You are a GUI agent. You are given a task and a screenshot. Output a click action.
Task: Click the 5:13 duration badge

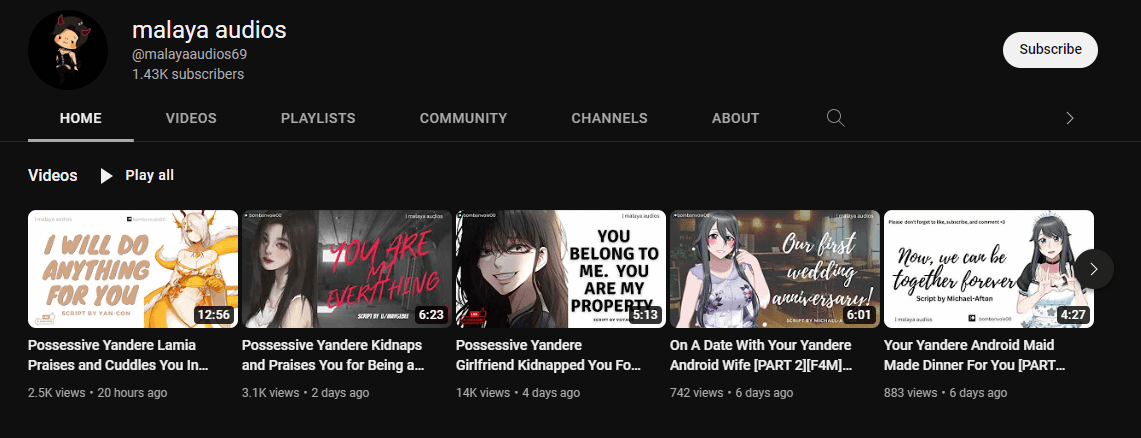[x=644, y=315]
